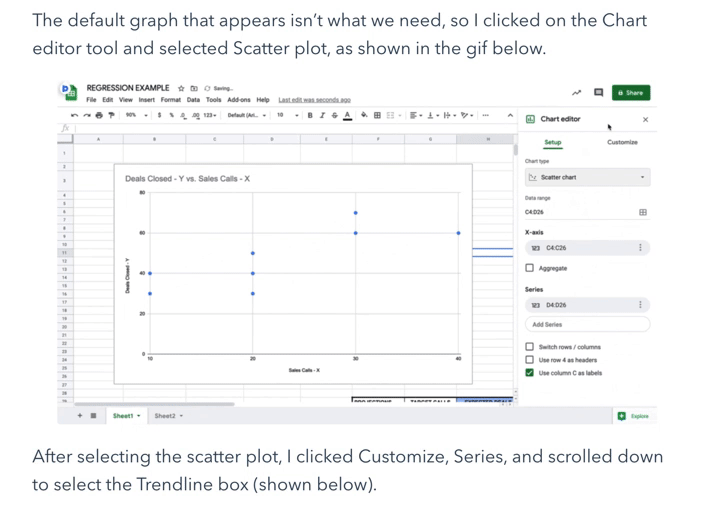Apply percent format icon
The width and height of the screenshot is (708, 512).
[172, 116]
